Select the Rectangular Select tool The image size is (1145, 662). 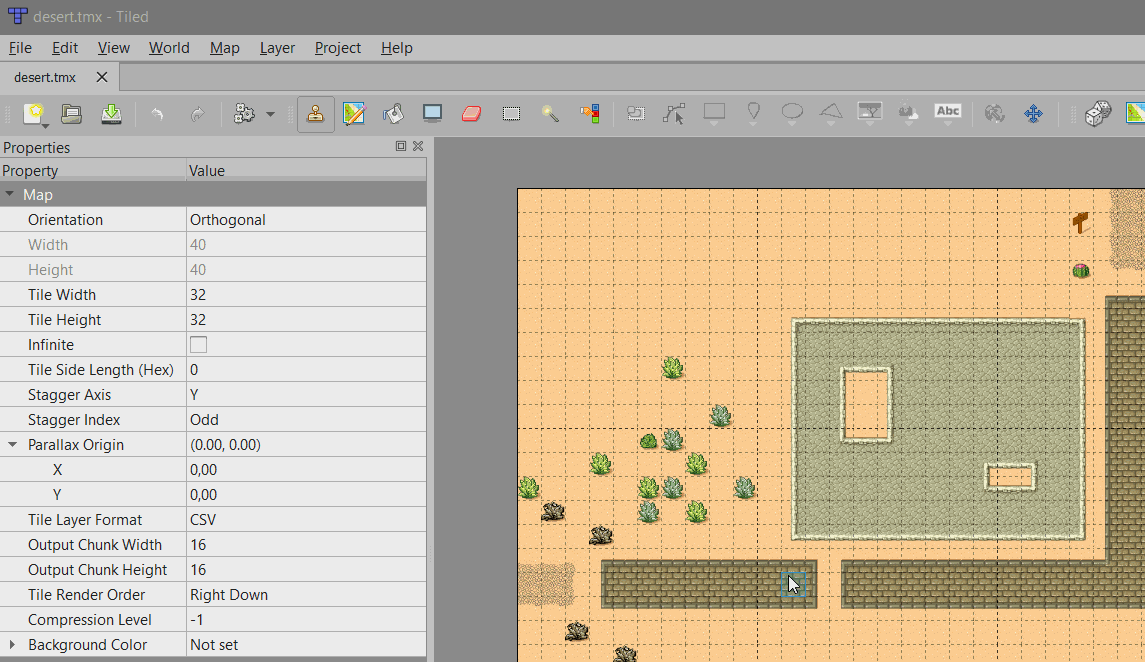[511, 114]
